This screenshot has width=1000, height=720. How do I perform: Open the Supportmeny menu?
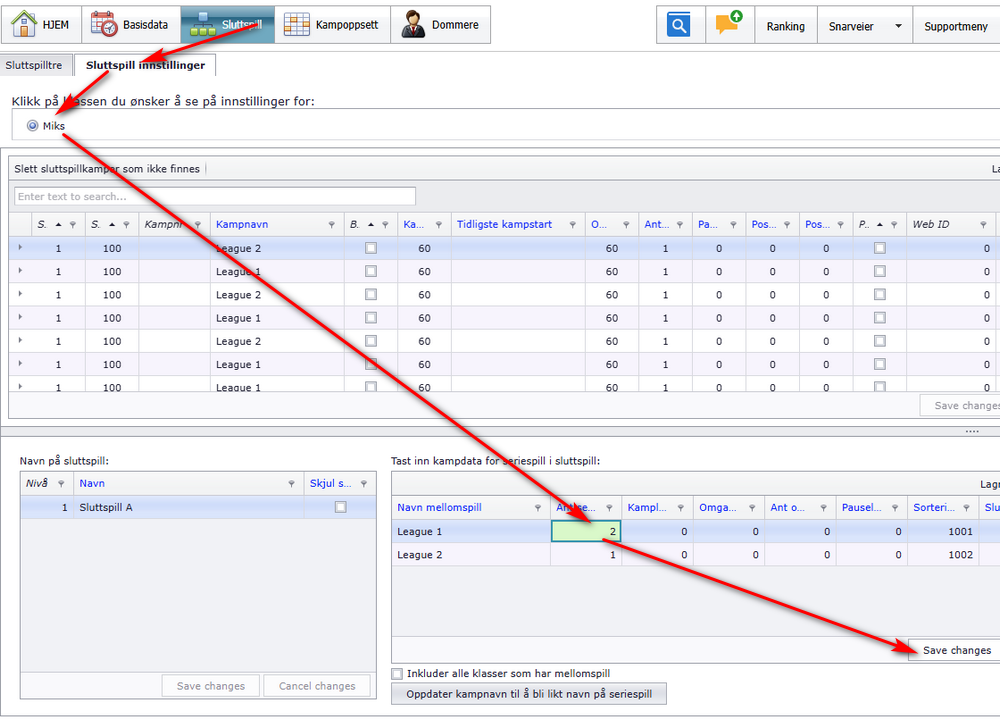point(956,26)
